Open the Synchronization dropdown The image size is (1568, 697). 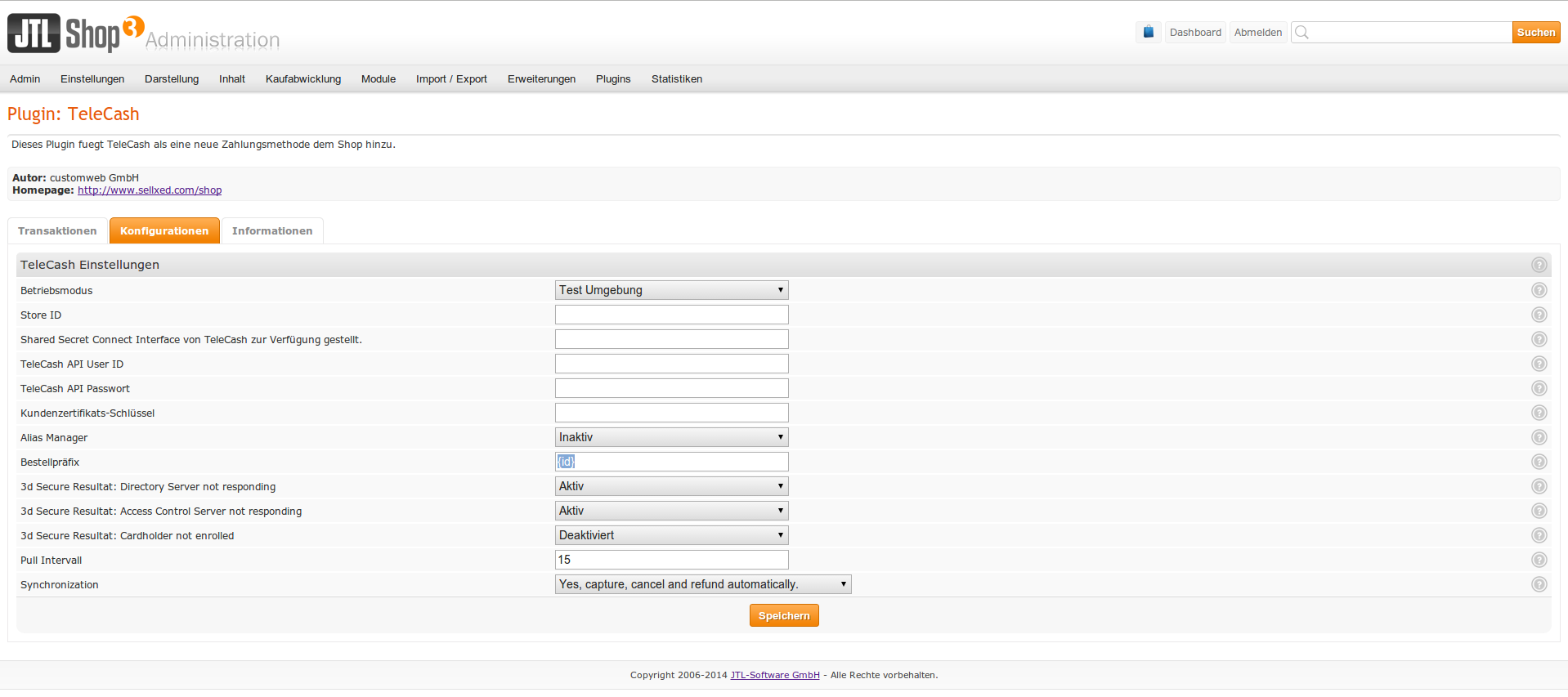pos(702,584)
